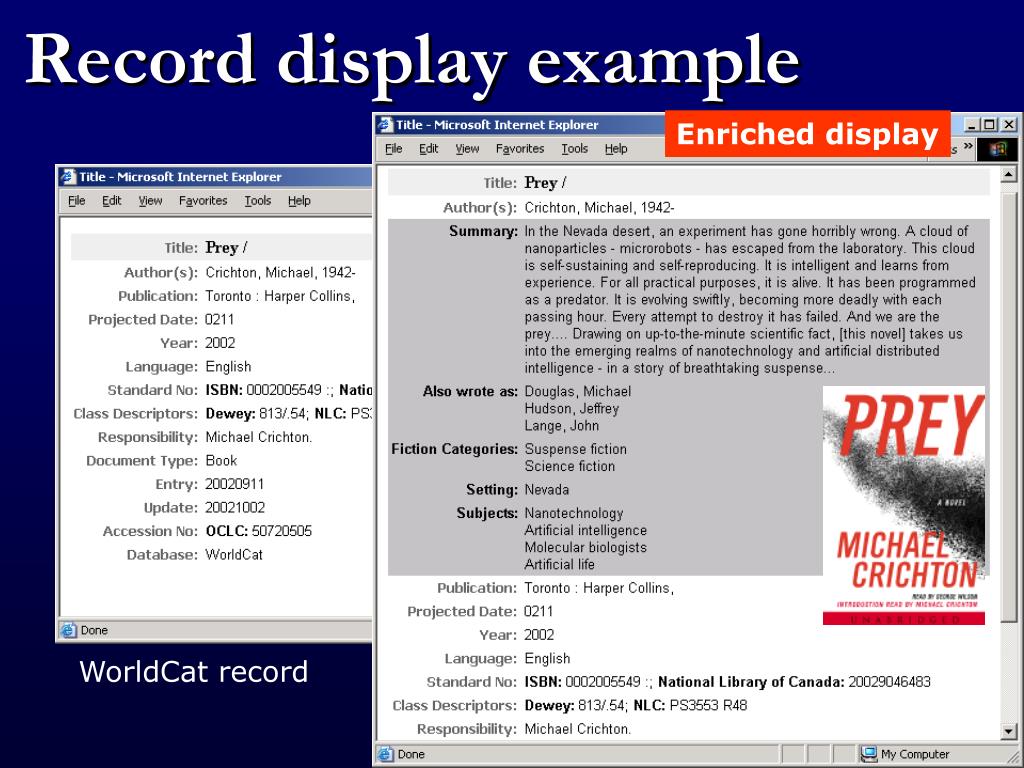
Task: Click 'Michael Crichton.' responsibility in WorldCat window
Action: tap(259, 437)
